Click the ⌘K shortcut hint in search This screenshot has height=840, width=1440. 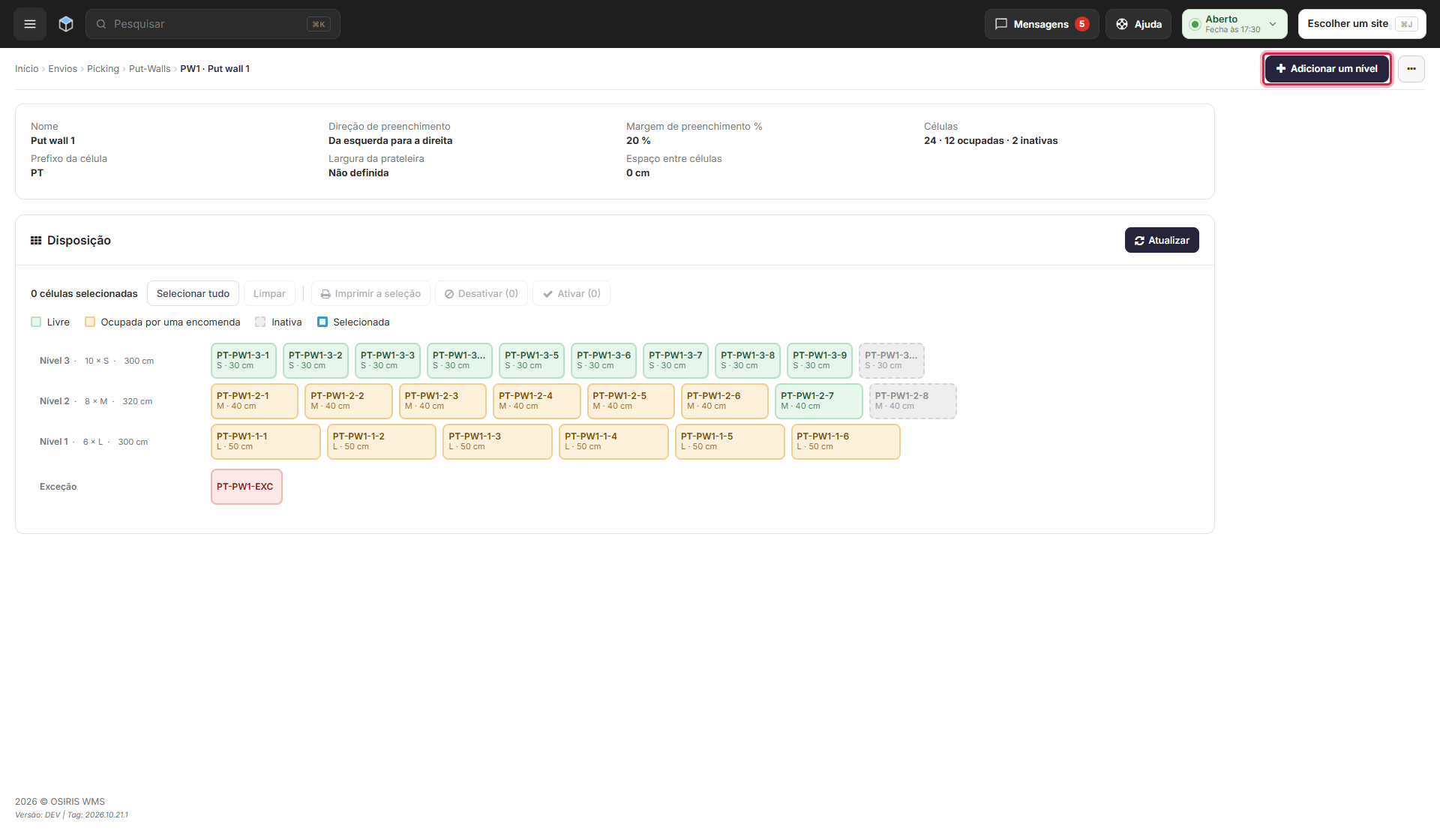coord(319,24)
